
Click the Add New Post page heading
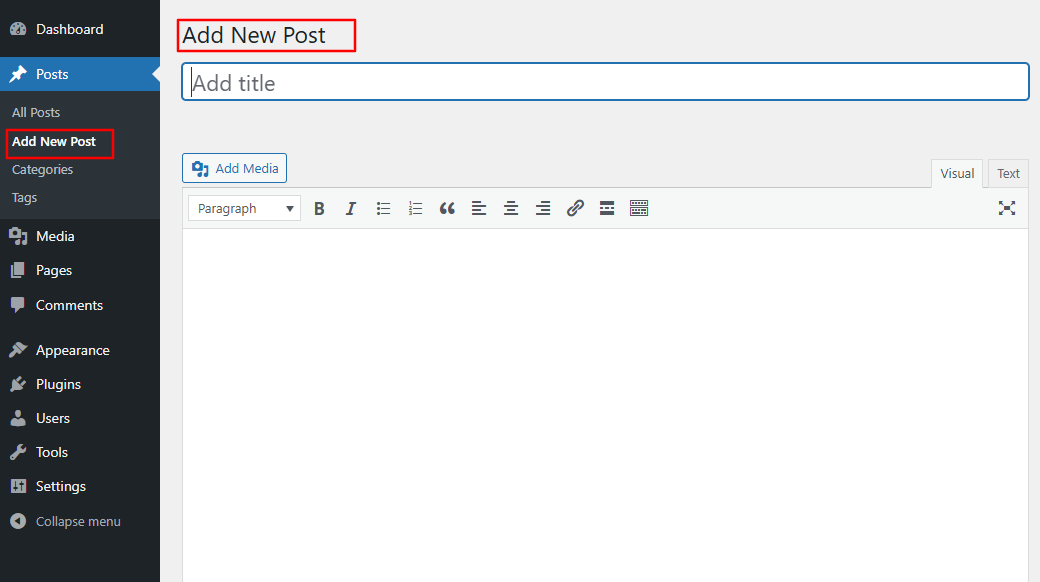[254, 35]
